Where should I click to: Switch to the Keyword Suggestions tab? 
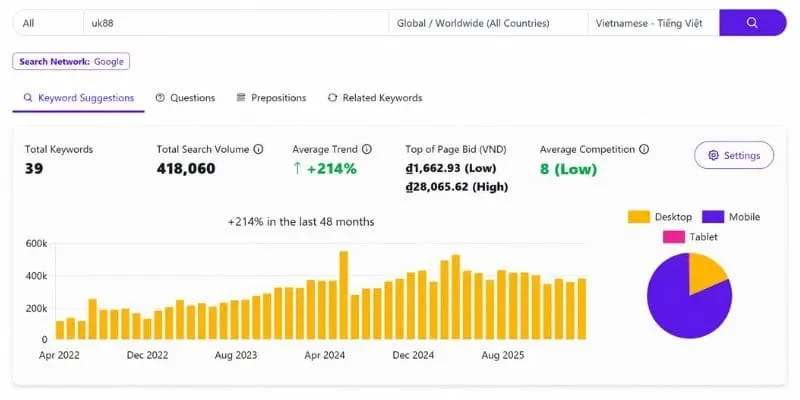pos(79,98)
